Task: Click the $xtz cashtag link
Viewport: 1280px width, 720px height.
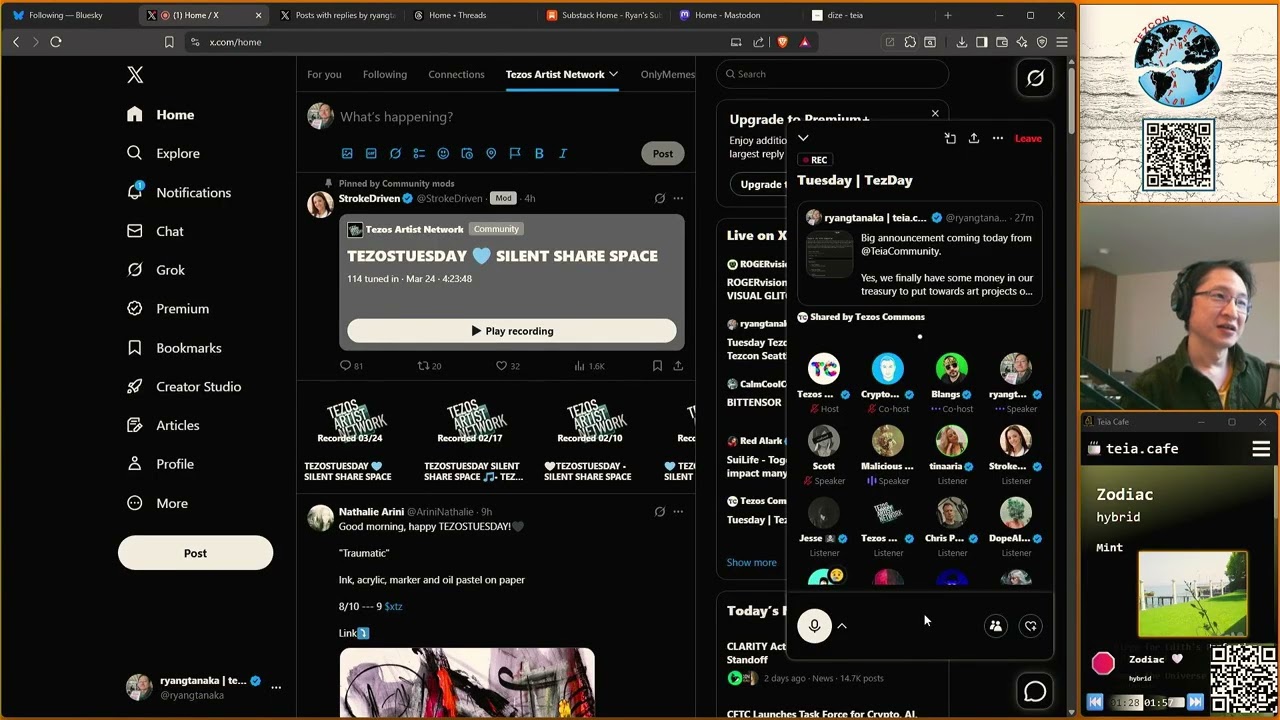Action: coord(393,606)
